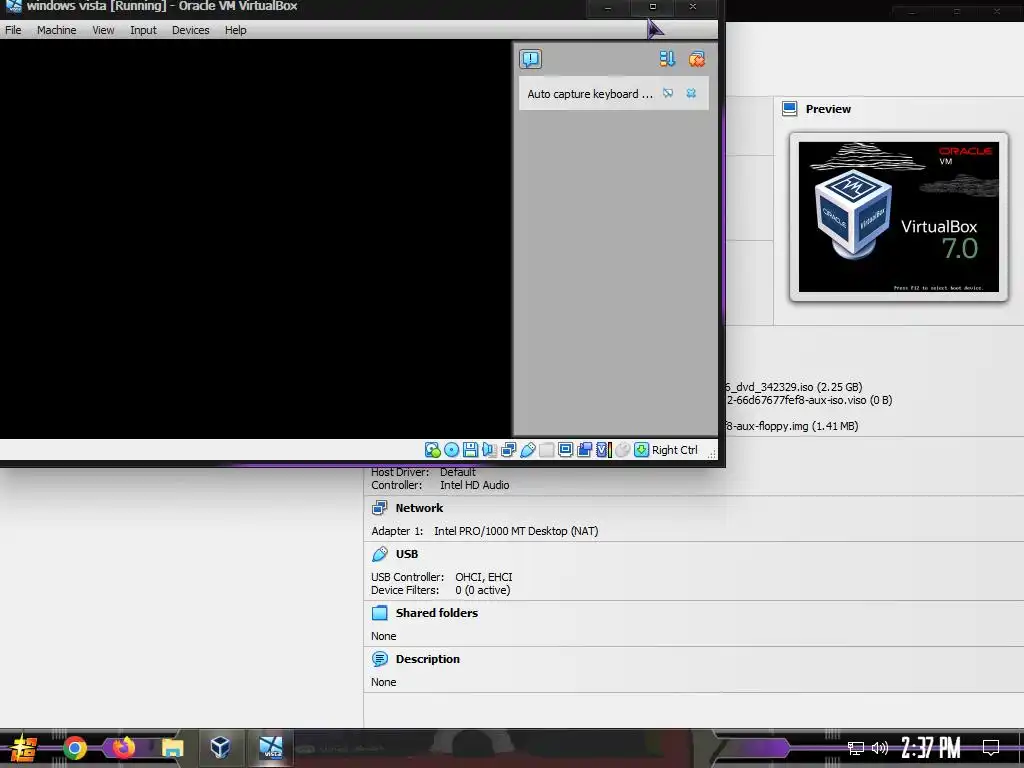Open File Explorer from taskbar
This screenshot has width=1024, height=768.
pos(172,748)
